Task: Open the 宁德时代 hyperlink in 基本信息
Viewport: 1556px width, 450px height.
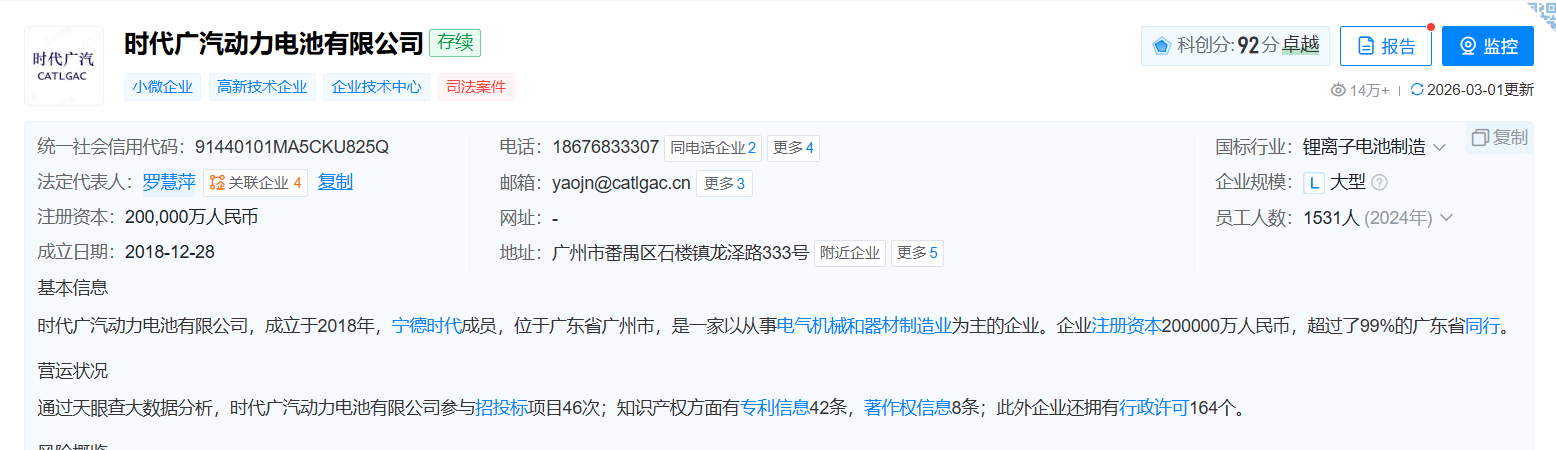Action: coord(426,325)
